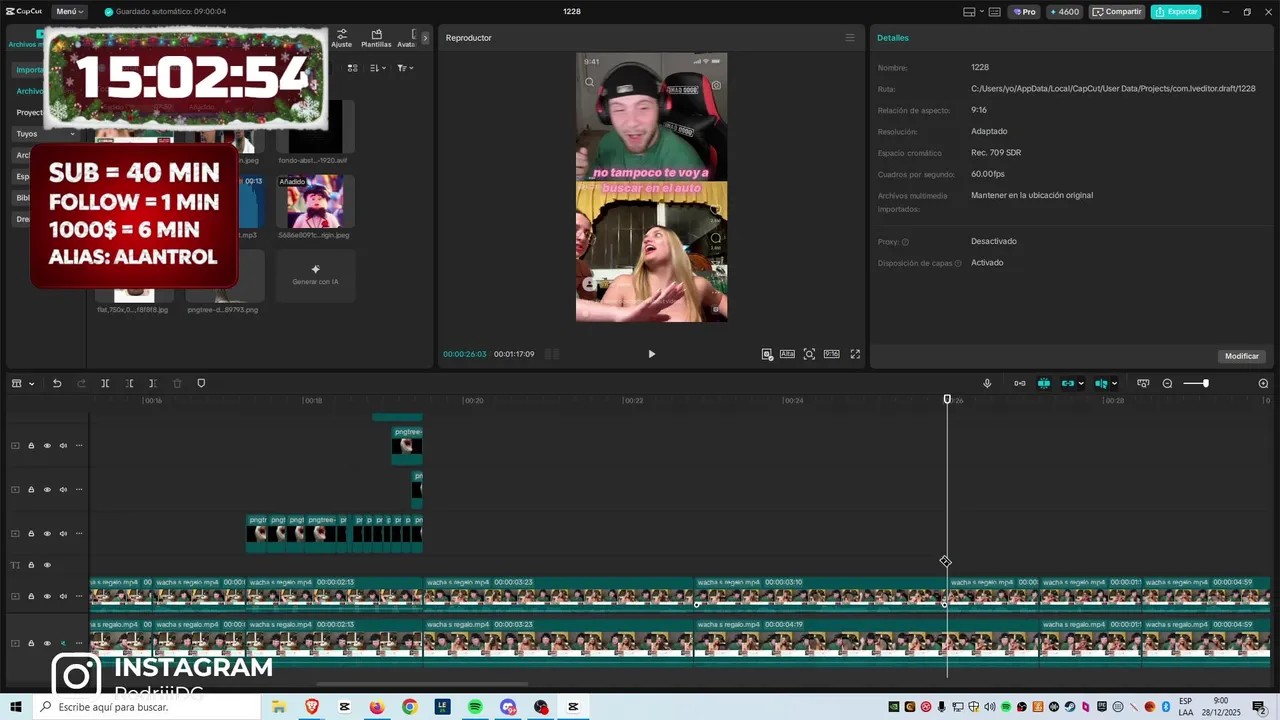Click the fullscreen icon in the player

(x=855, y=354)
